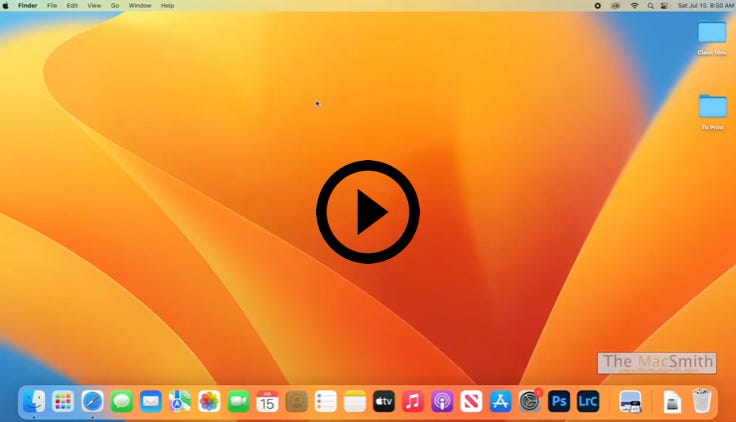The image size is (736, 422).
Task: Open Music from the Dock
Action: point(413,401)
